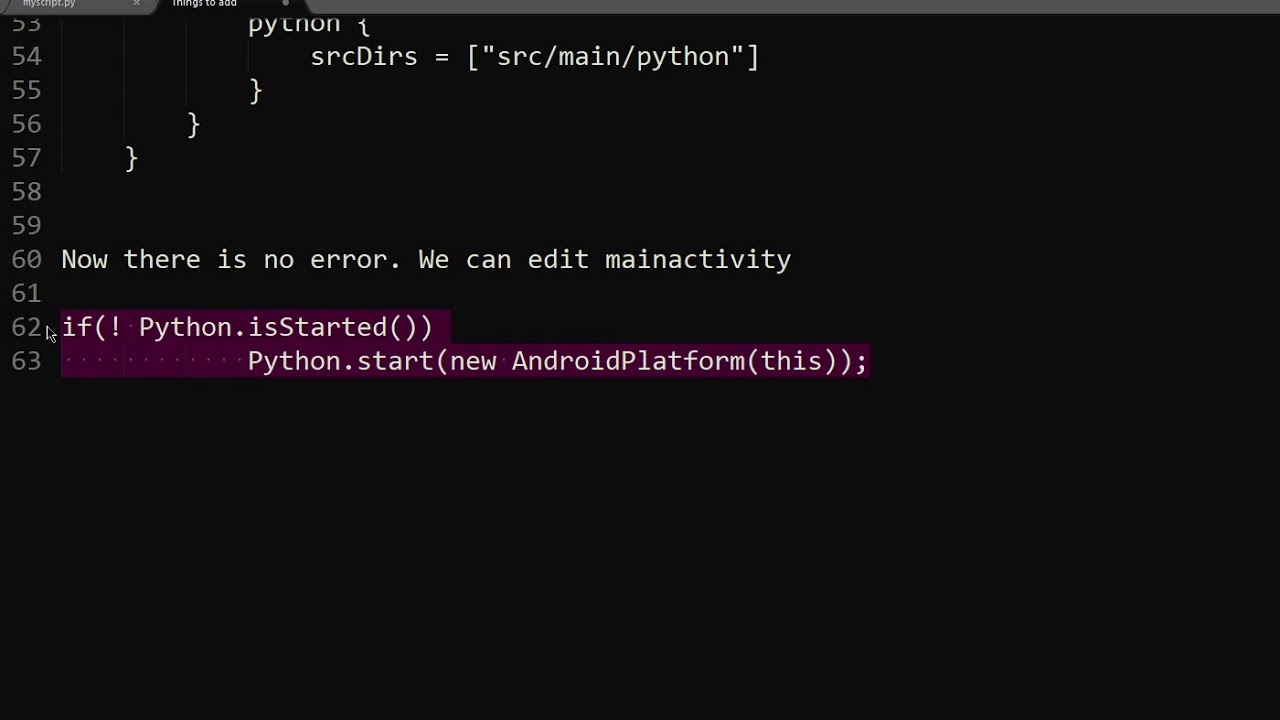
Task: Click line number 54 in the gutter
Action: point(26,57)
